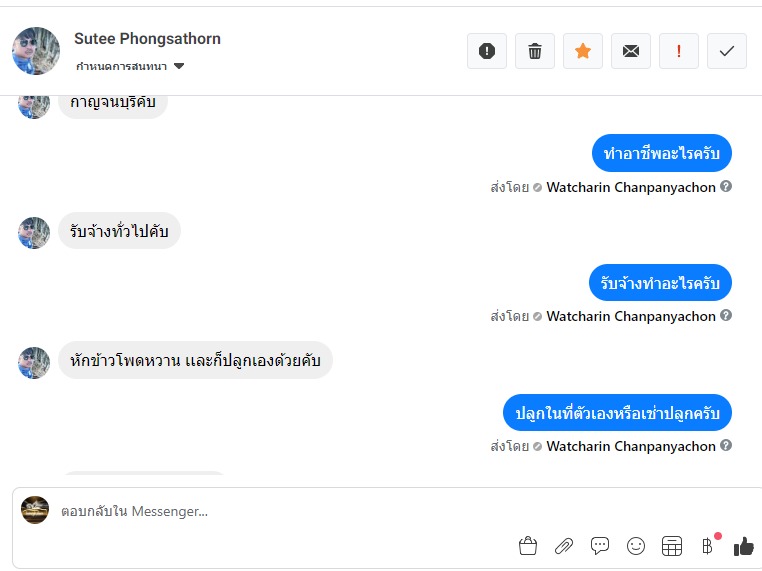Screen dimensions: 762x571
Task: Open the emoji picker
Action: coord(636,546)
